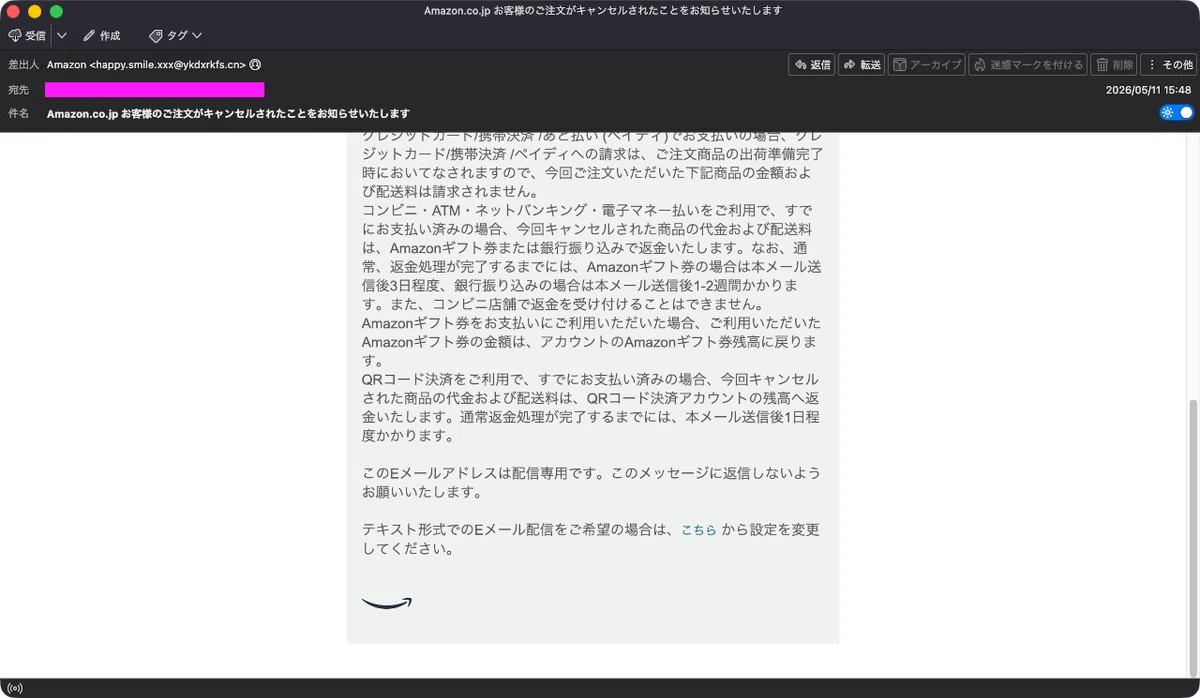This screenshot has width=1200, height=698.
Task: Click sender address happy.smile.xxx@ykdxrkfs.cn
Action: tap(167, 65)
